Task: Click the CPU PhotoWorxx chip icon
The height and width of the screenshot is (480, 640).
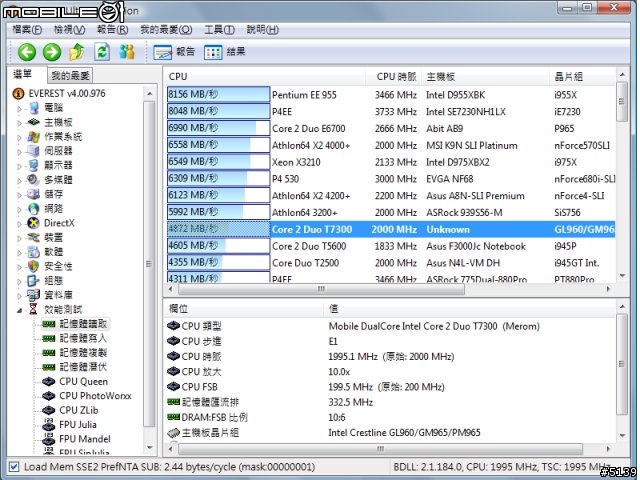Action: 49,396
